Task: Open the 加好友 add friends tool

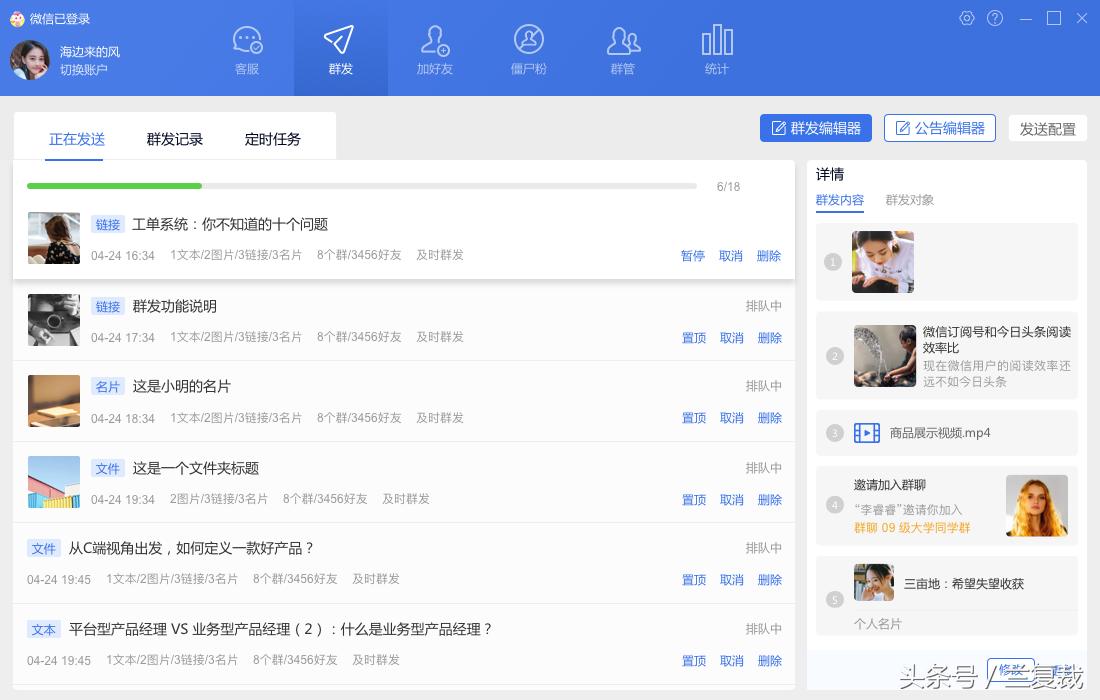Action: pos(435,48)
